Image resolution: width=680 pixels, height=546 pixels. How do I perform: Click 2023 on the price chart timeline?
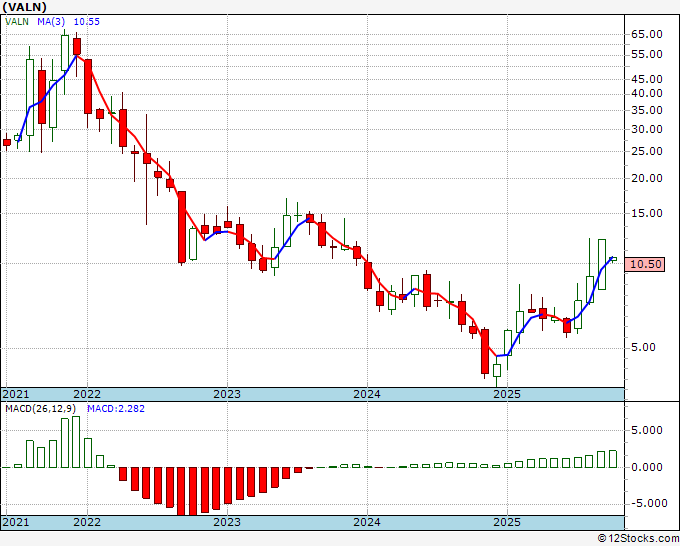tap(227, 394)
